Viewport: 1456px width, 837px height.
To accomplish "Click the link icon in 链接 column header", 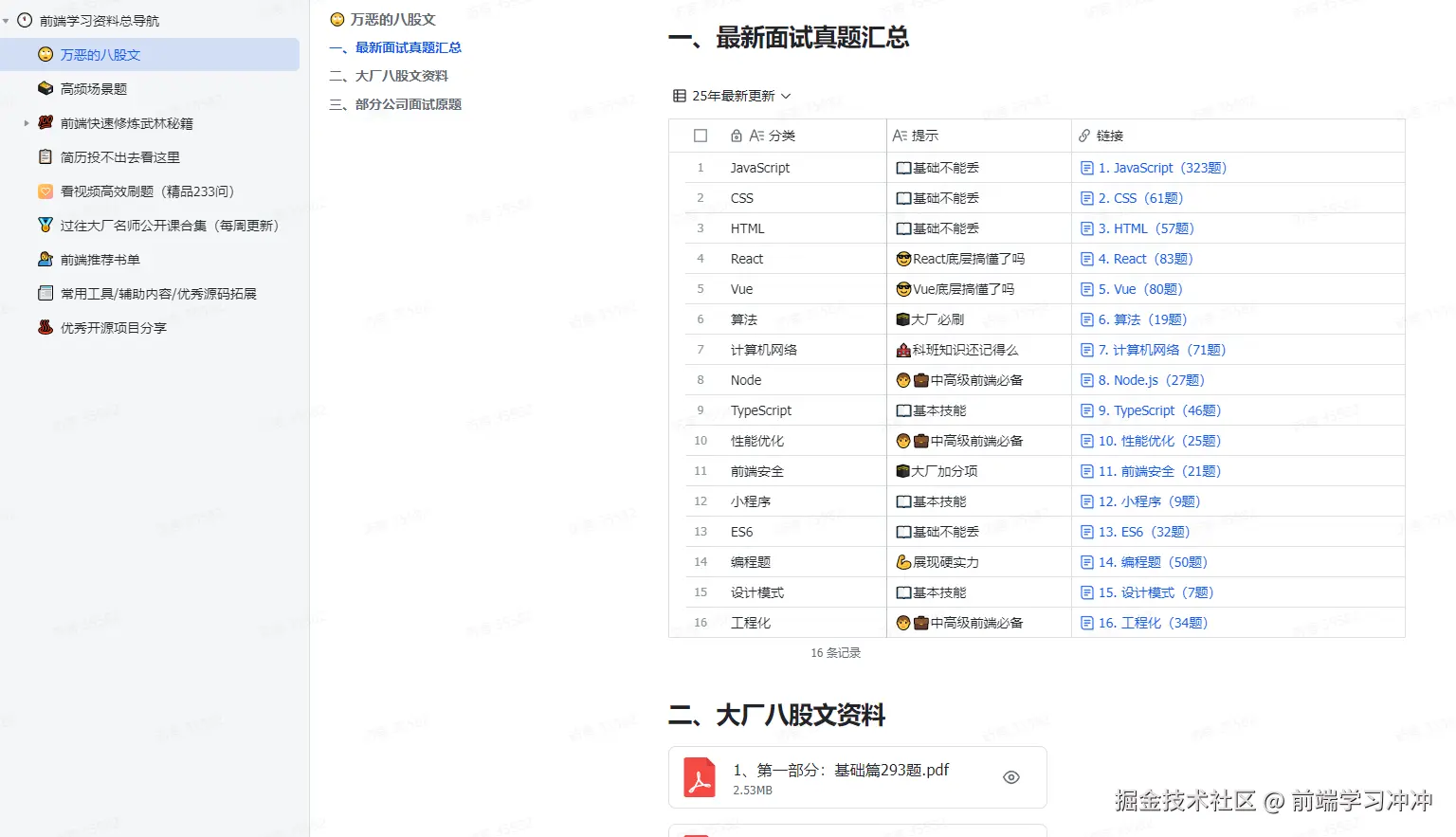I will [x=1084, y=136].
